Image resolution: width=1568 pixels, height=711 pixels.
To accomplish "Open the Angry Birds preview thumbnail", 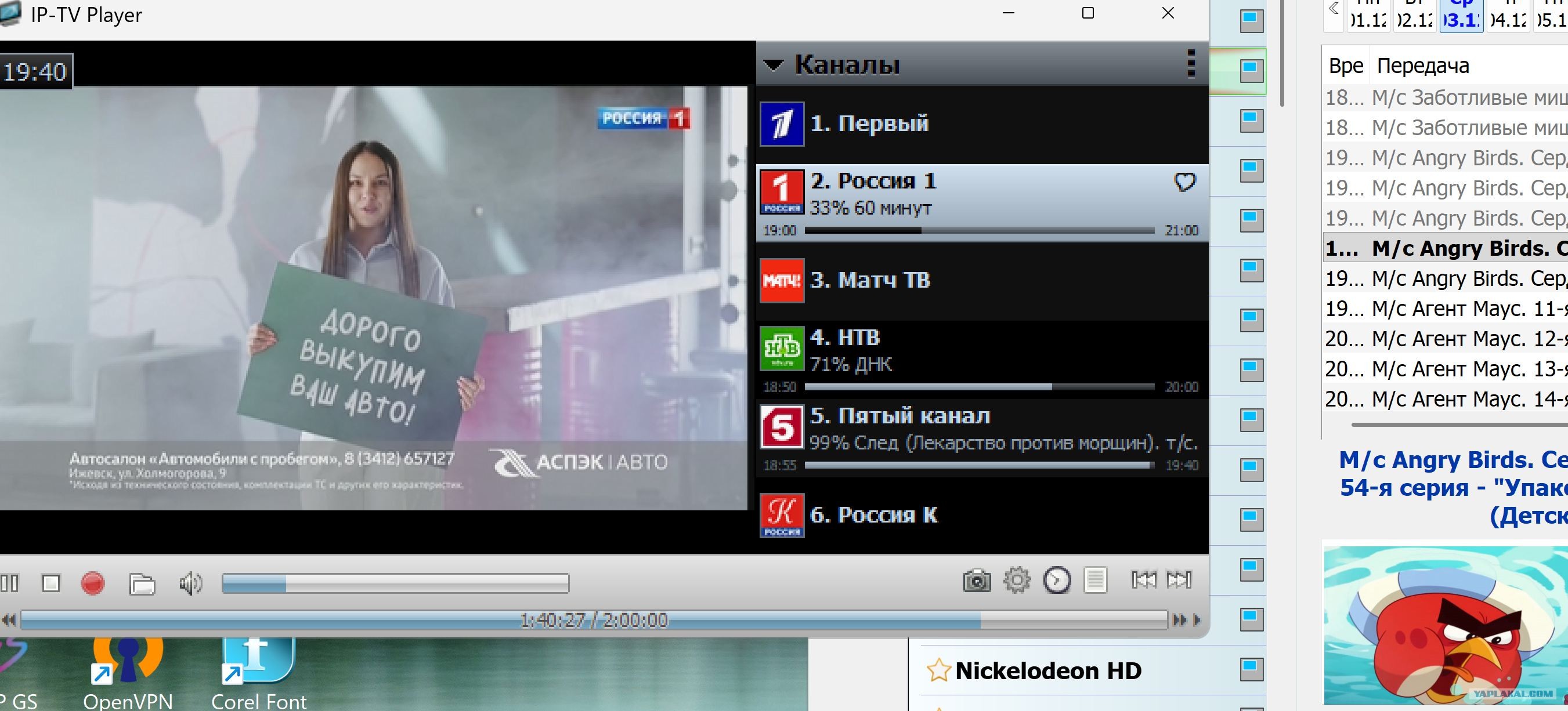I will click(x=1446, y=625).
